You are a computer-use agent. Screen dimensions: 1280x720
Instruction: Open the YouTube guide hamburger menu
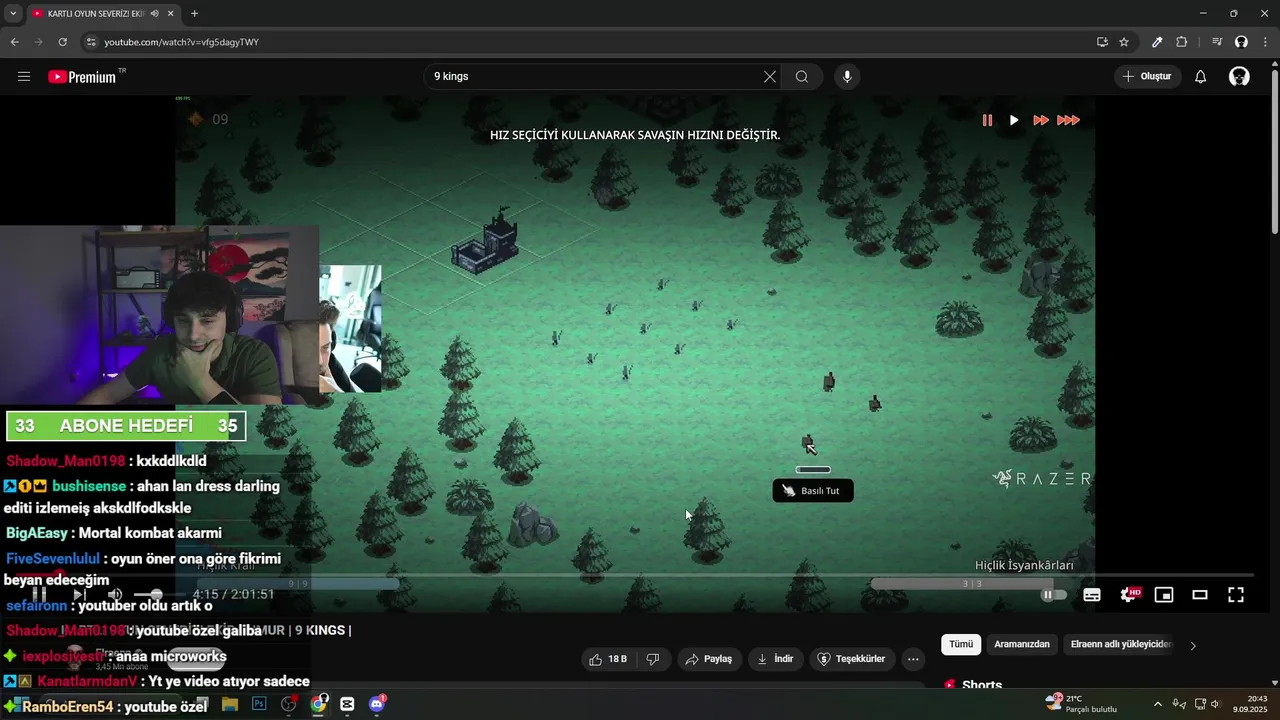coord(24,77)
